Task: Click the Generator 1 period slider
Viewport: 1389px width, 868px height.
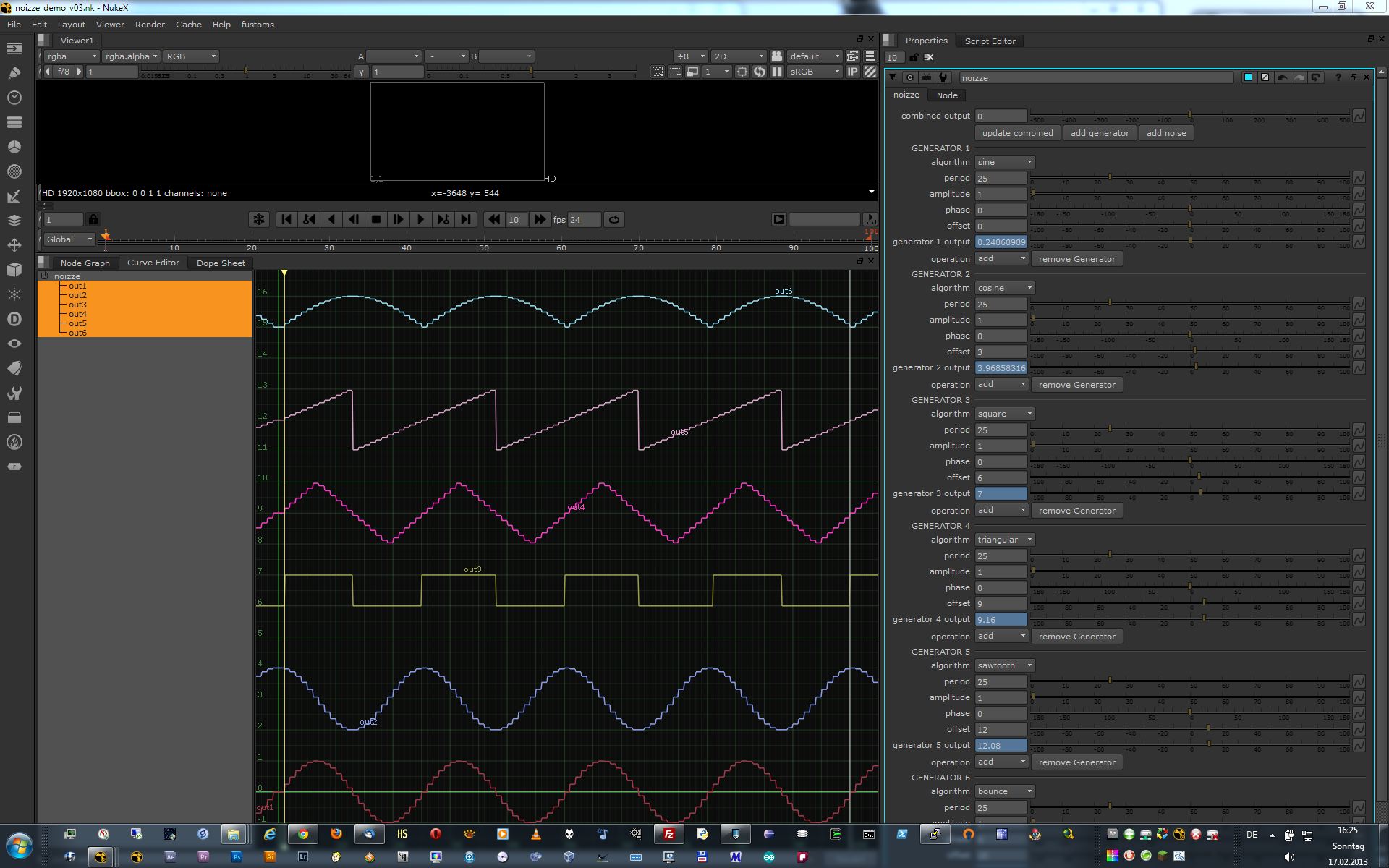Action: coord(1190,178)
